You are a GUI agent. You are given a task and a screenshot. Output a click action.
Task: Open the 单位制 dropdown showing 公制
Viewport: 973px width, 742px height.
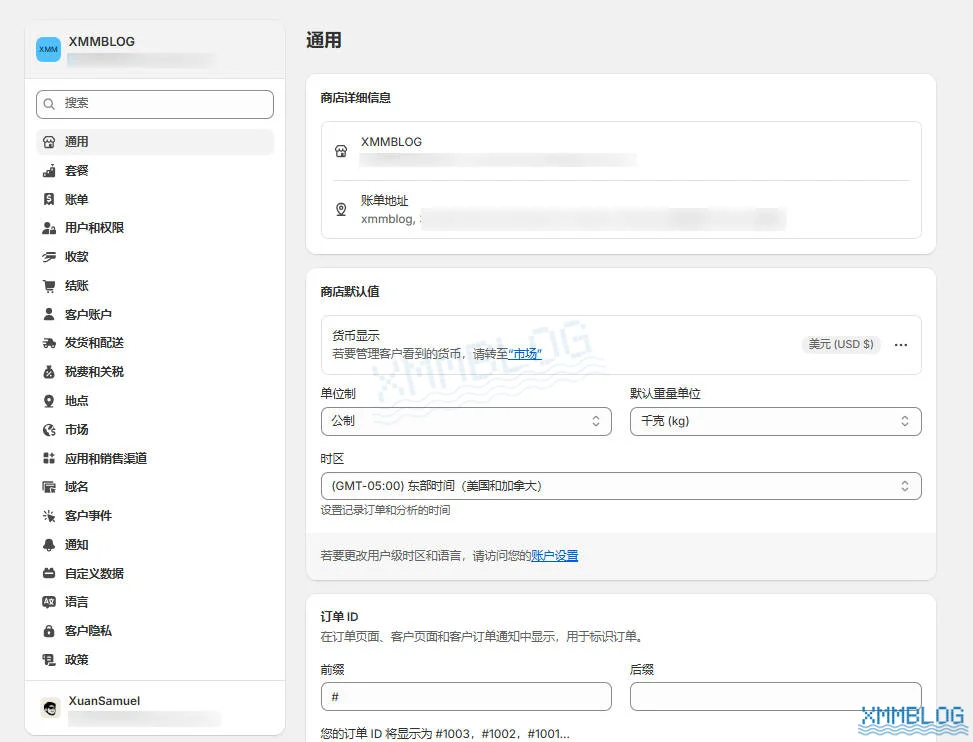(x=466, y=421)
